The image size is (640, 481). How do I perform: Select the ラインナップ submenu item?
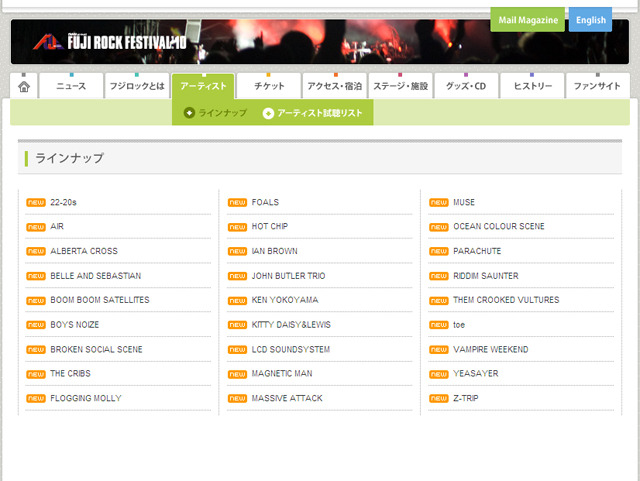216,113
